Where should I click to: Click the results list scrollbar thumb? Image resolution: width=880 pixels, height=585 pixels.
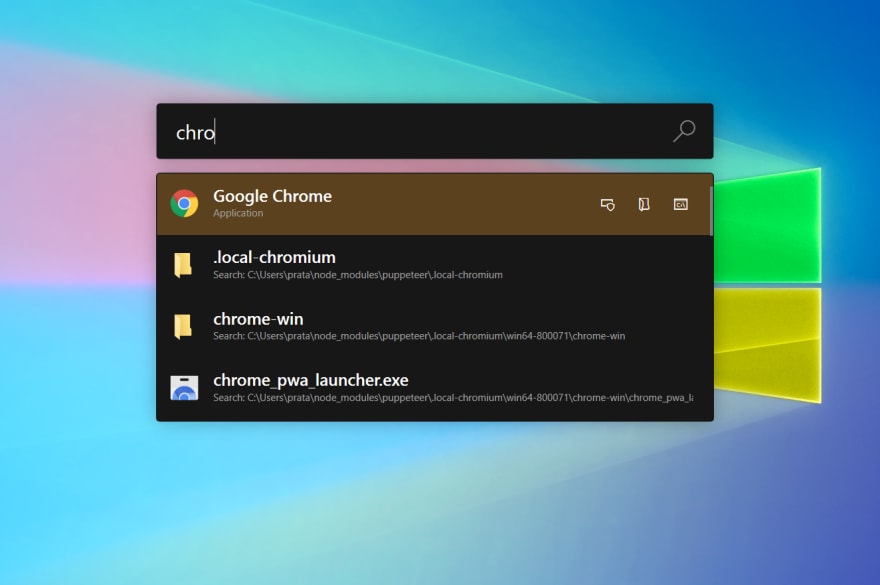tap(711, 211)
